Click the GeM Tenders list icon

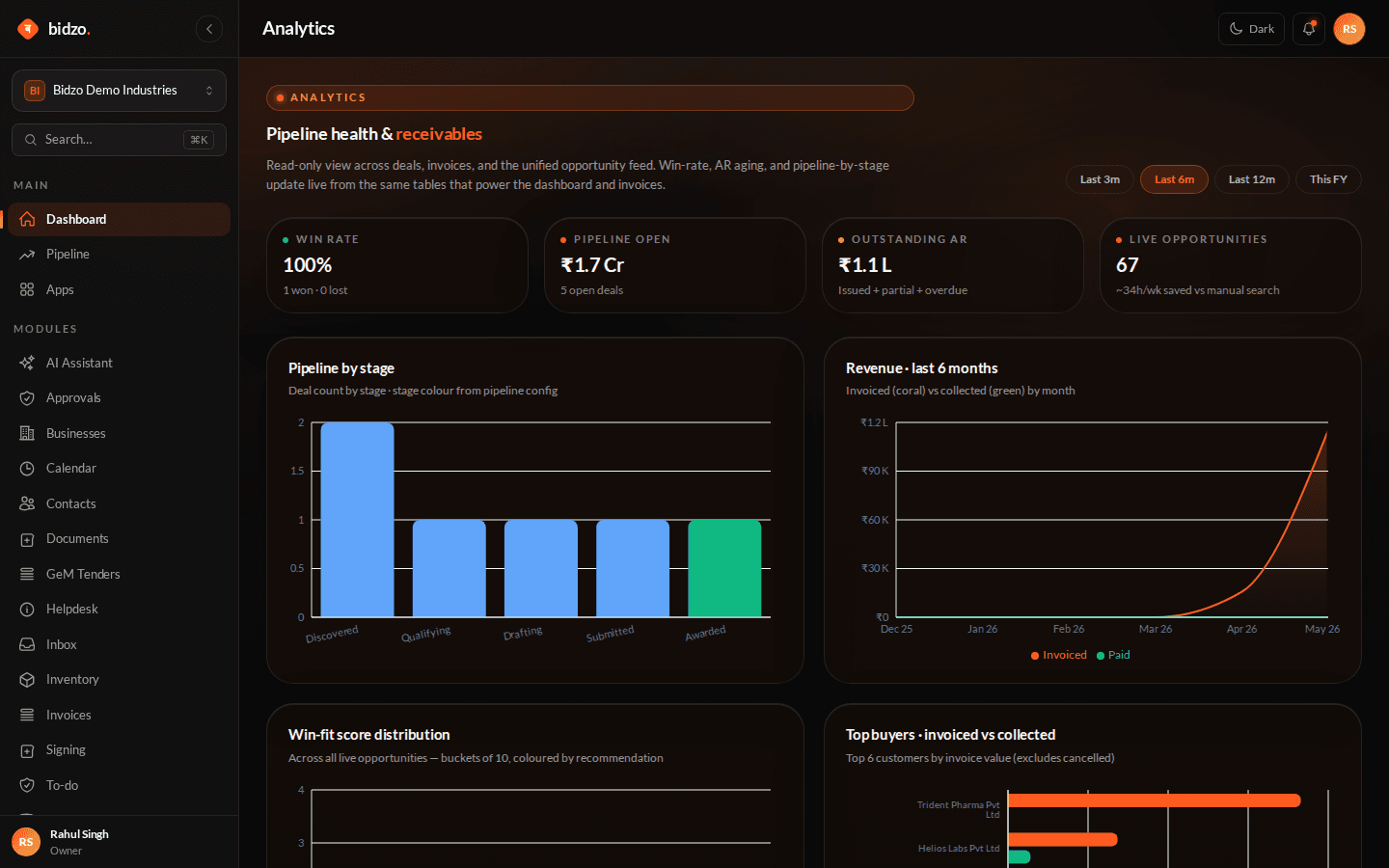(27, 574)
